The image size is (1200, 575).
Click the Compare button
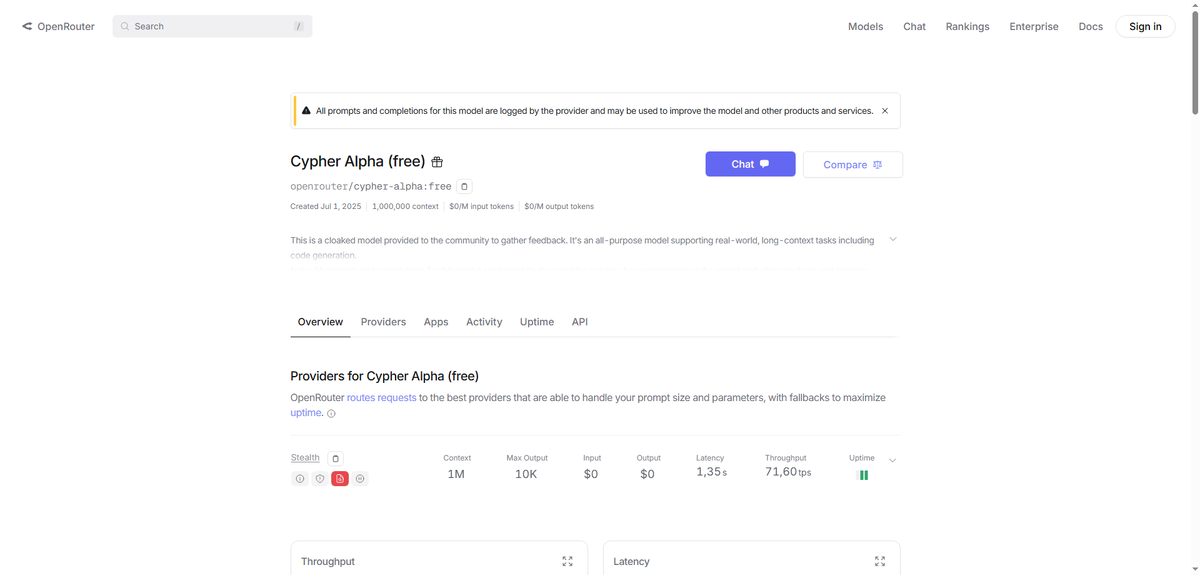pyautogui.click(x=852, y=165)
